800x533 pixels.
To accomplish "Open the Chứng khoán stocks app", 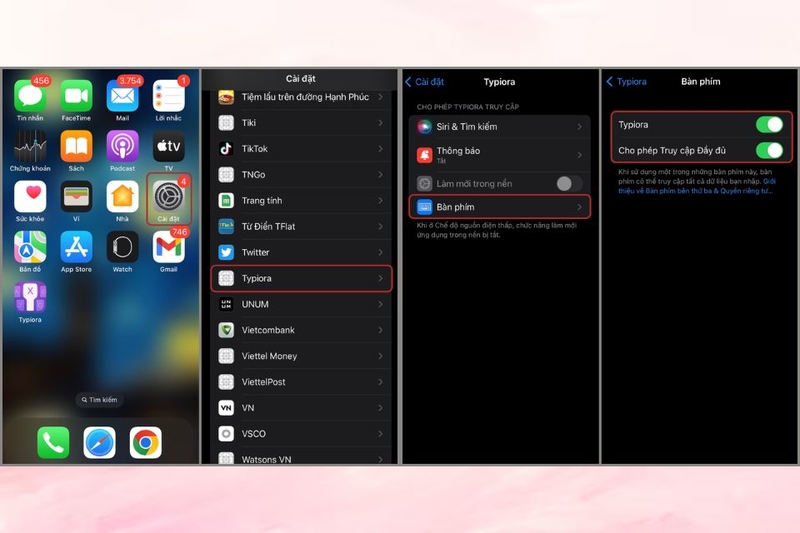I will coord(30,146).
